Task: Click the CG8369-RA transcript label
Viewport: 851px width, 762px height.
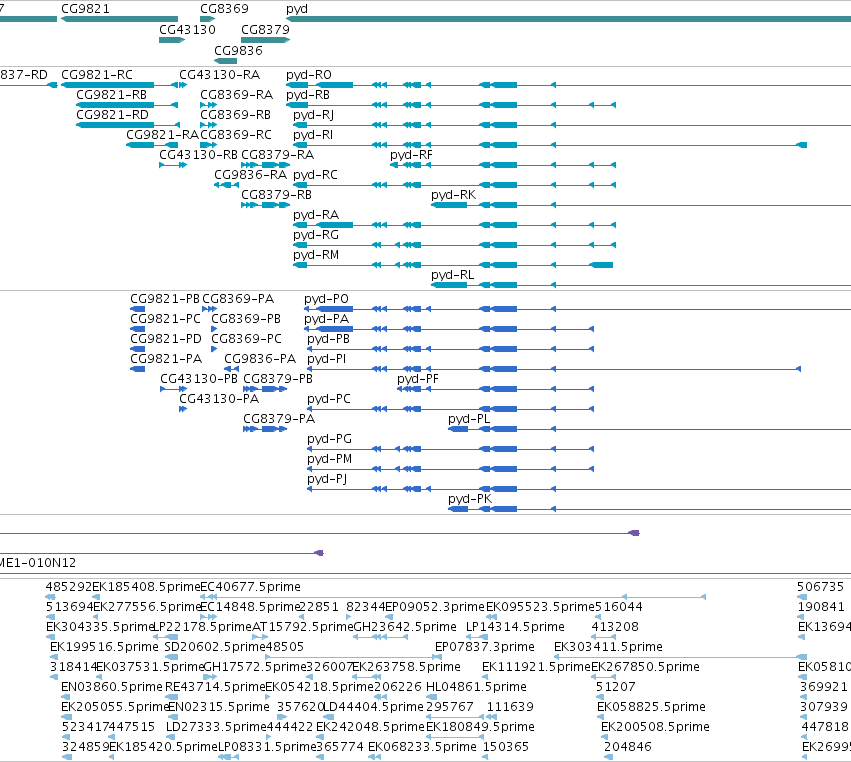Action: [x=236, y=94]
